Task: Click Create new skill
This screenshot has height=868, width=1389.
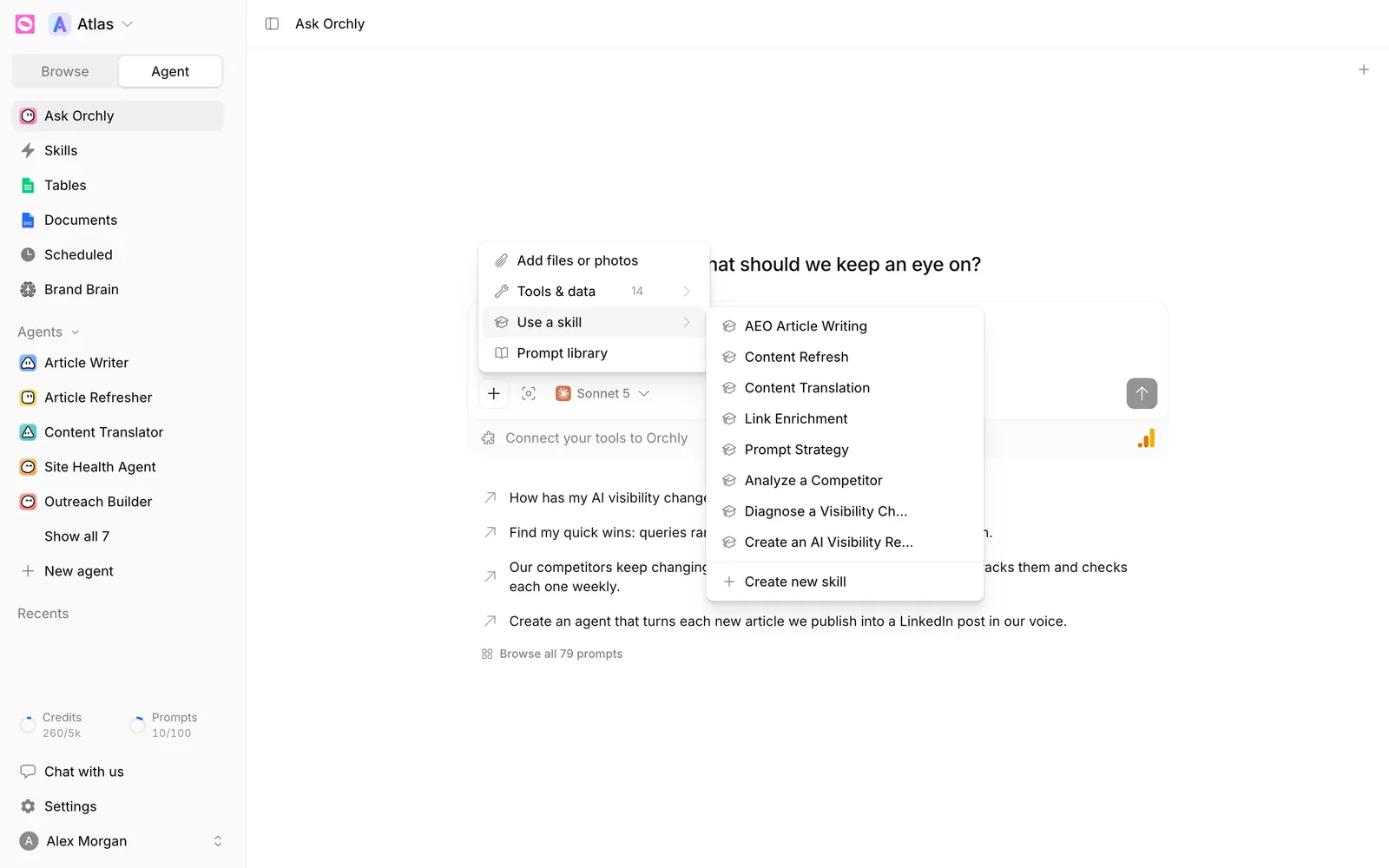Action: tap(845, 582)
